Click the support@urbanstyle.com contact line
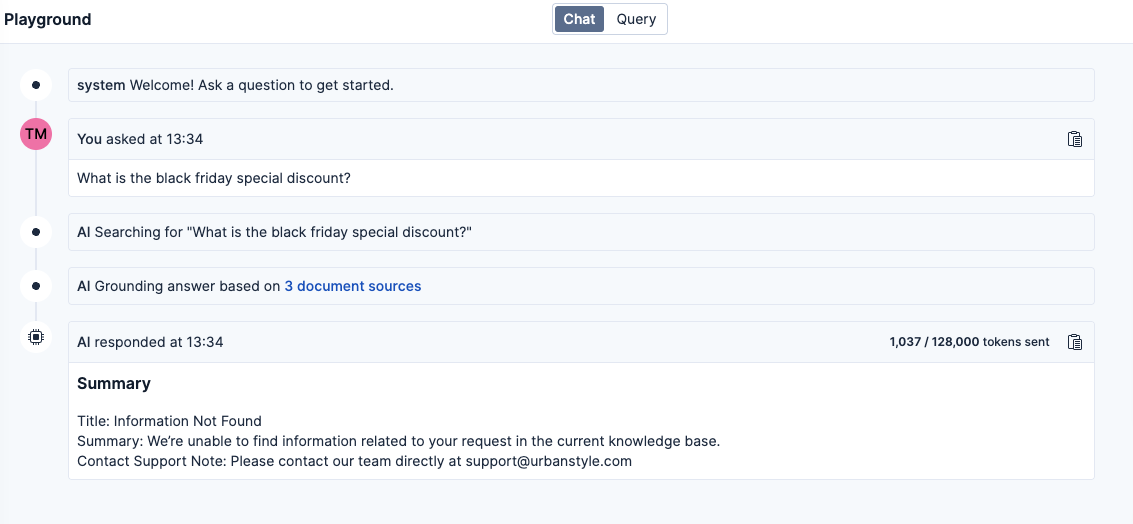This screenshot has height=524, width=1133. tap(354, 461)
